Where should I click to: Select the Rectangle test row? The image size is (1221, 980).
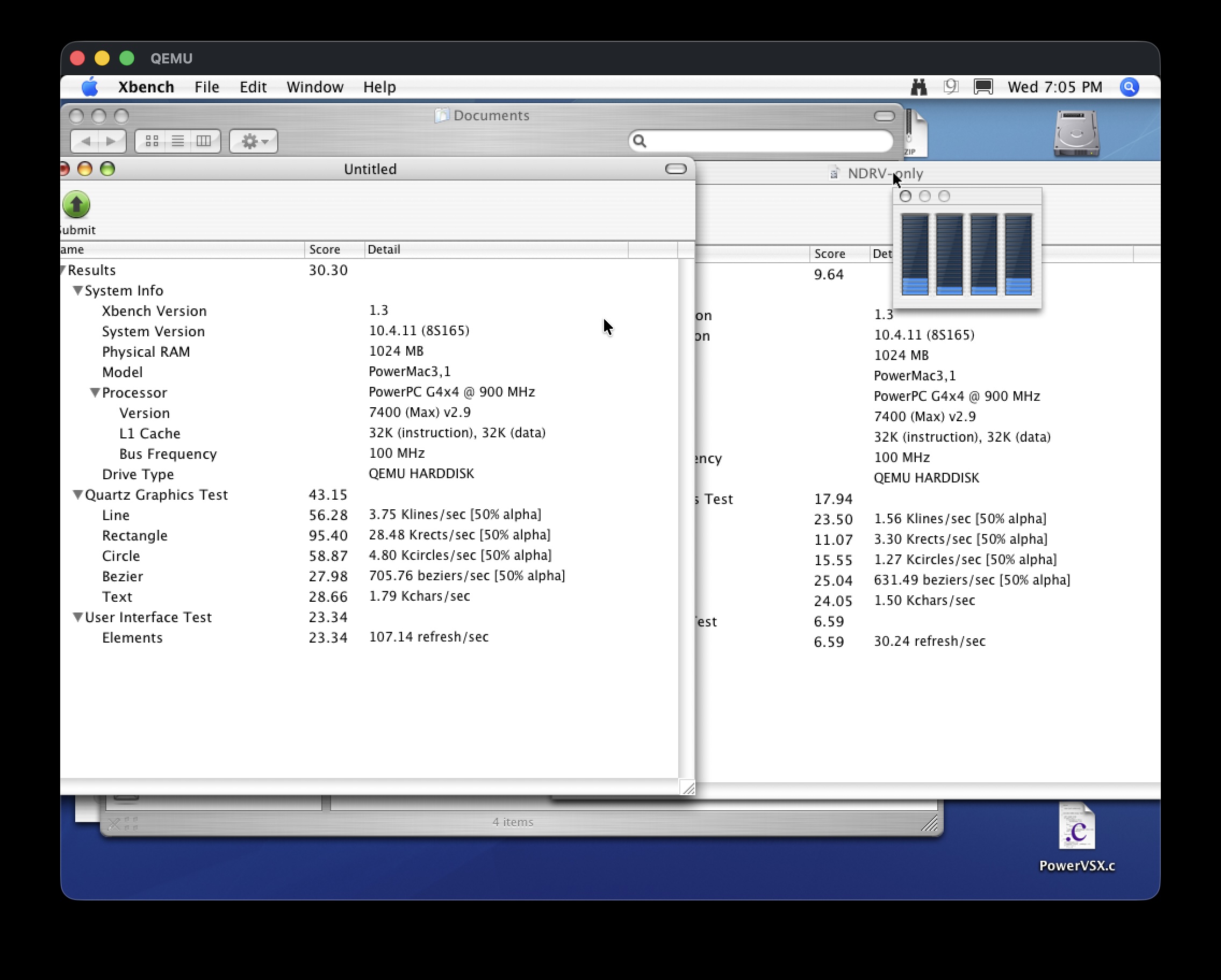(x=369, y=536)
